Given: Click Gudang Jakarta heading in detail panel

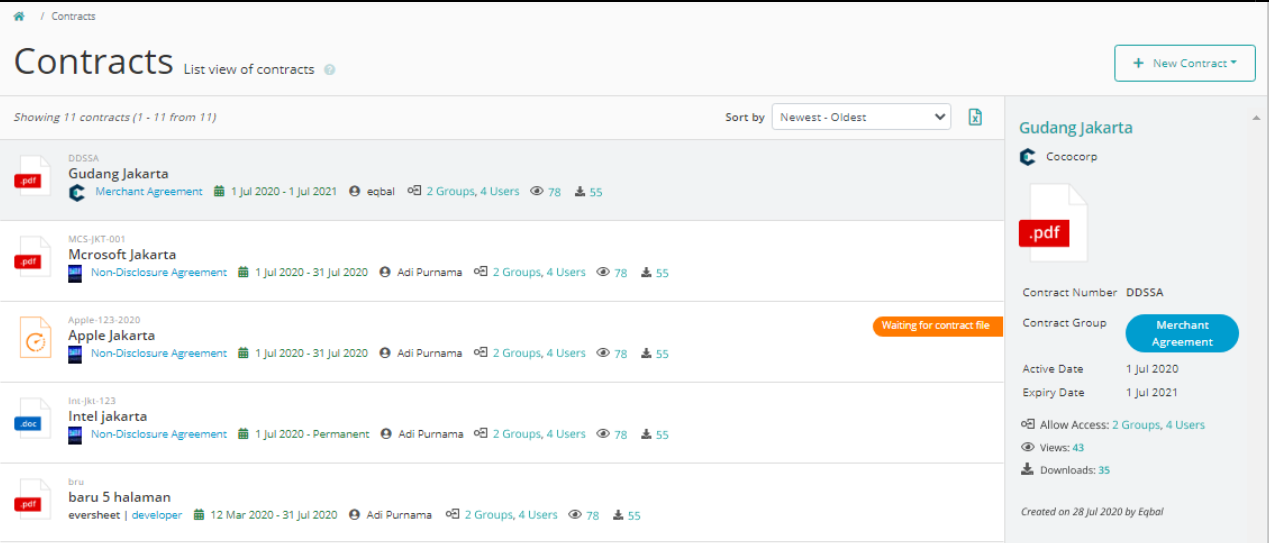Looking at the screenshot, I should coord(1076,128).
